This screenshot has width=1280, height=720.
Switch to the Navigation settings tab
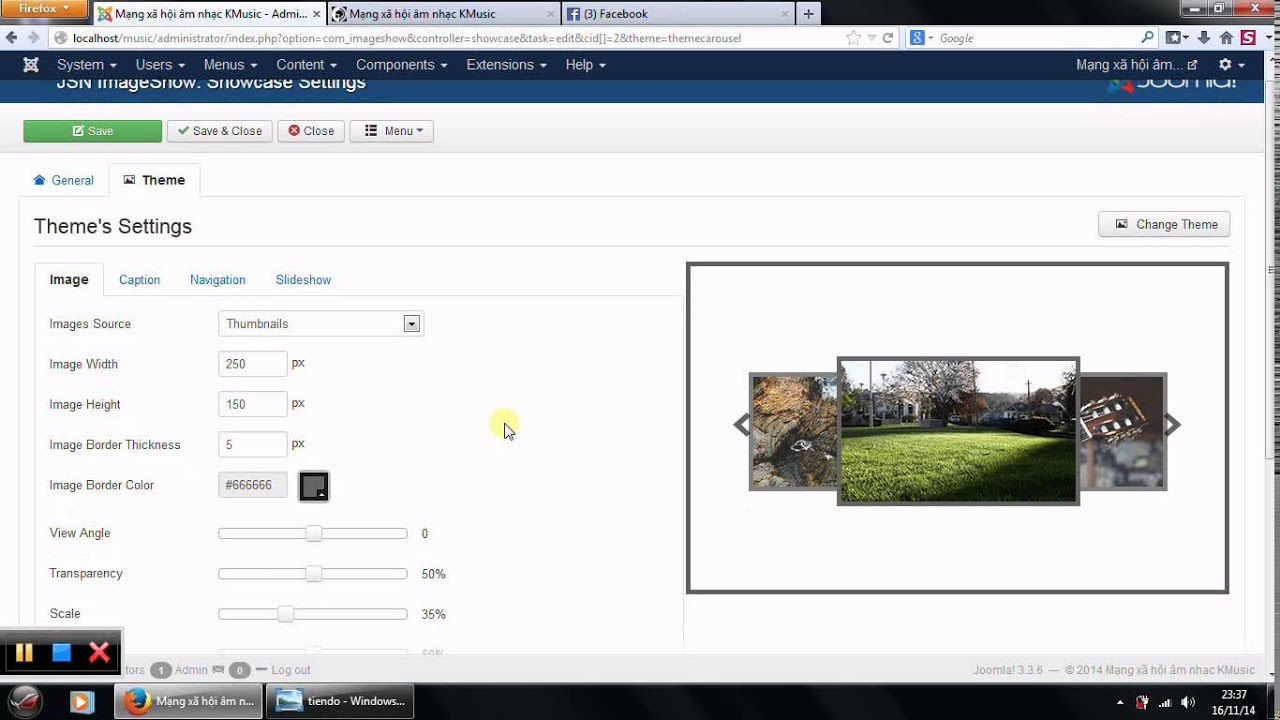(x=217, y=279)
